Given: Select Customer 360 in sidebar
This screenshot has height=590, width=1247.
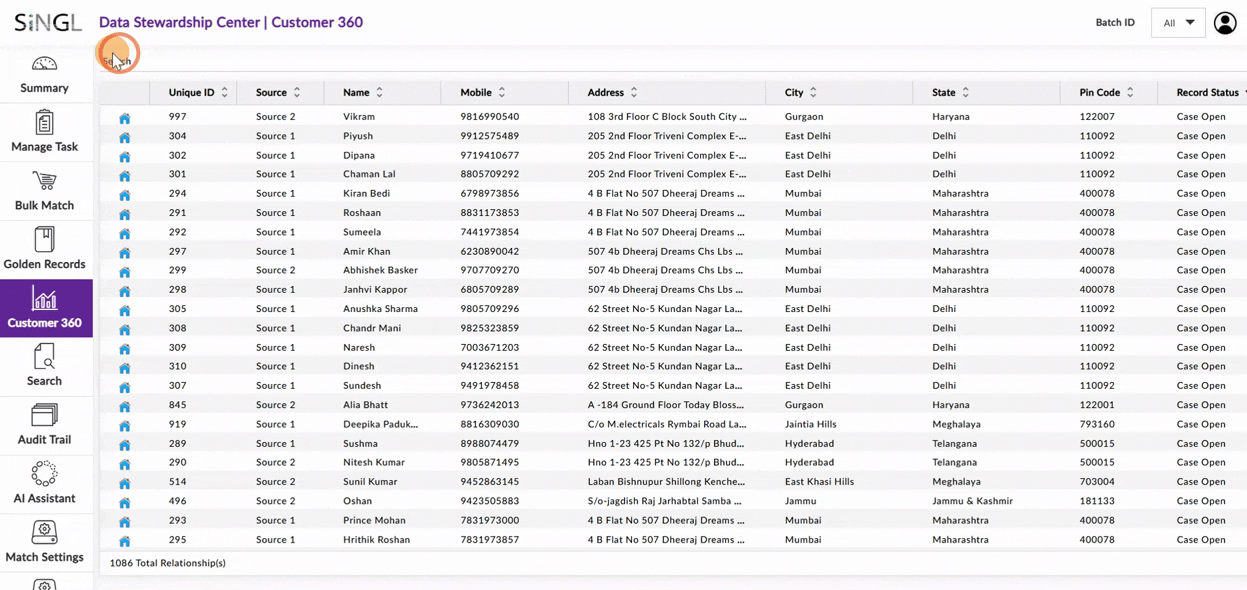Looking at the screenshot, I should [x=45, y=309].
